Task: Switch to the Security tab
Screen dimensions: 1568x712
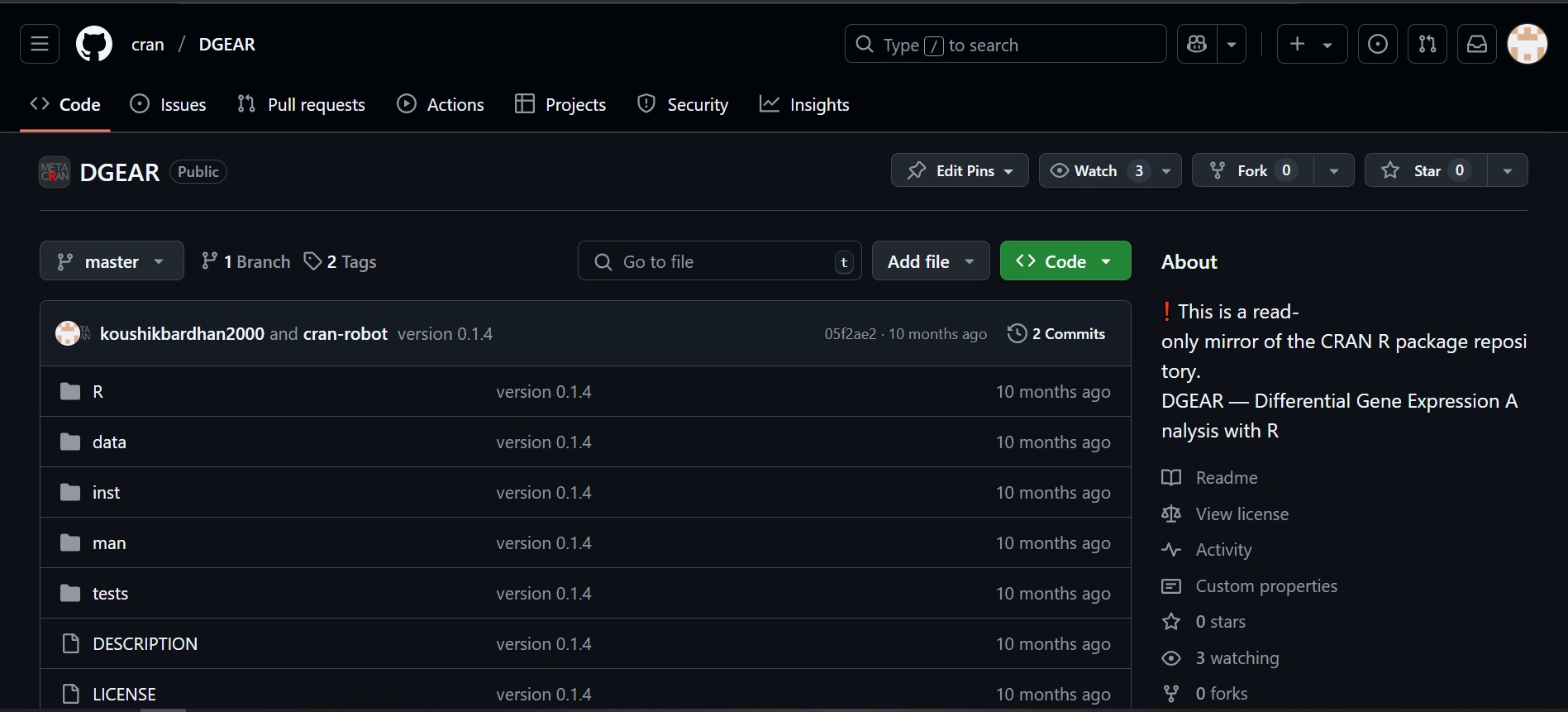Action: coord(683,104)
